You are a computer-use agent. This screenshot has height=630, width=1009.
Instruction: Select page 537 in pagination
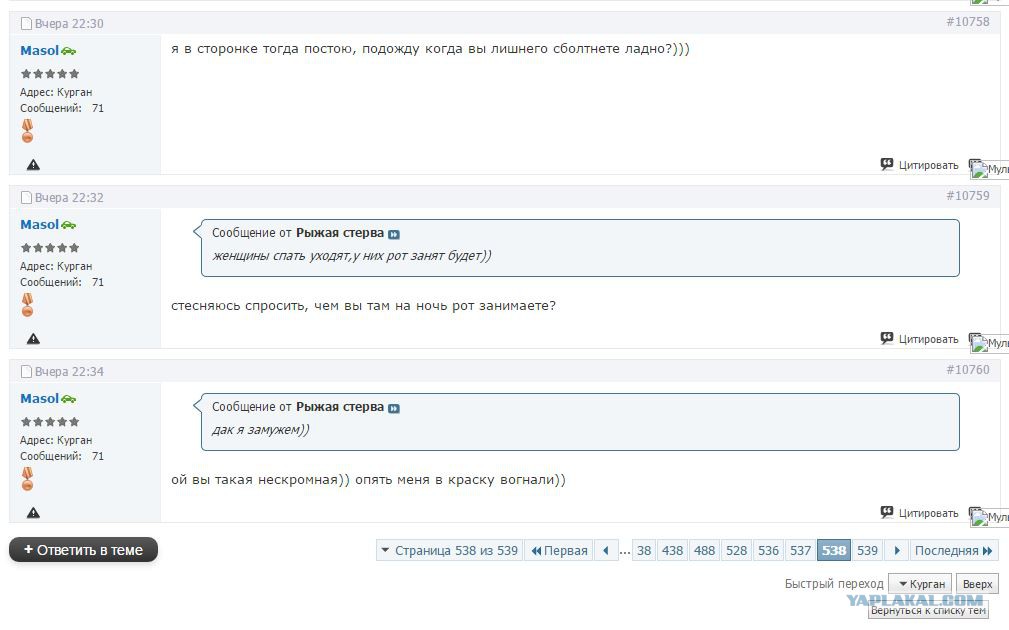(x=801, y=550)
